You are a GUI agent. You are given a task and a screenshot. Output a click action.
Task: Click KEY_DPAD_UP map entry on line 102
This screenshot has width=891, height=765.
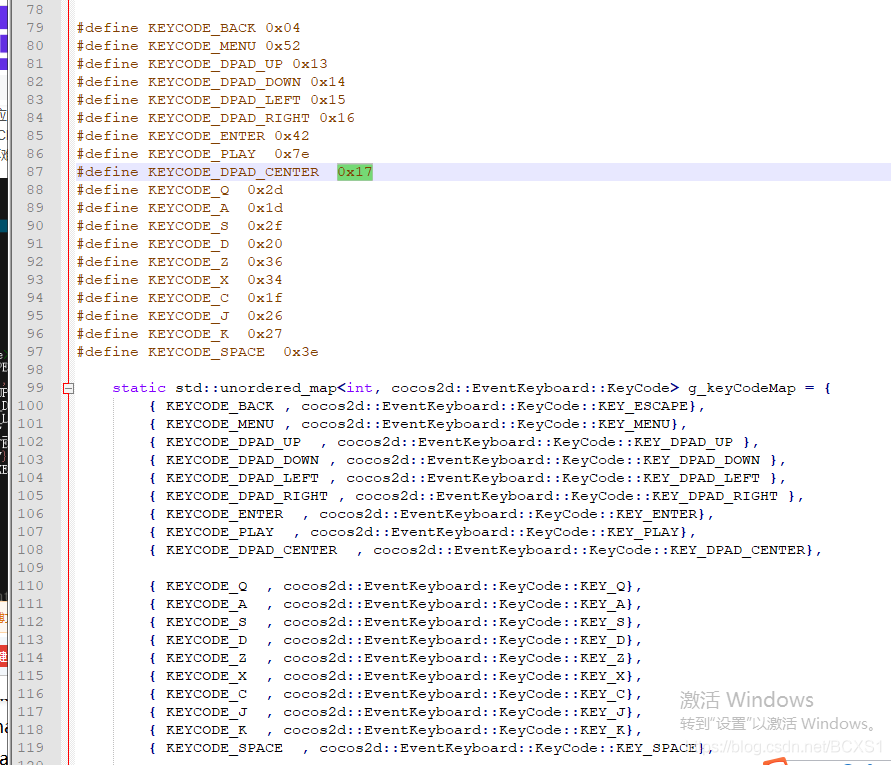(453, 442)
